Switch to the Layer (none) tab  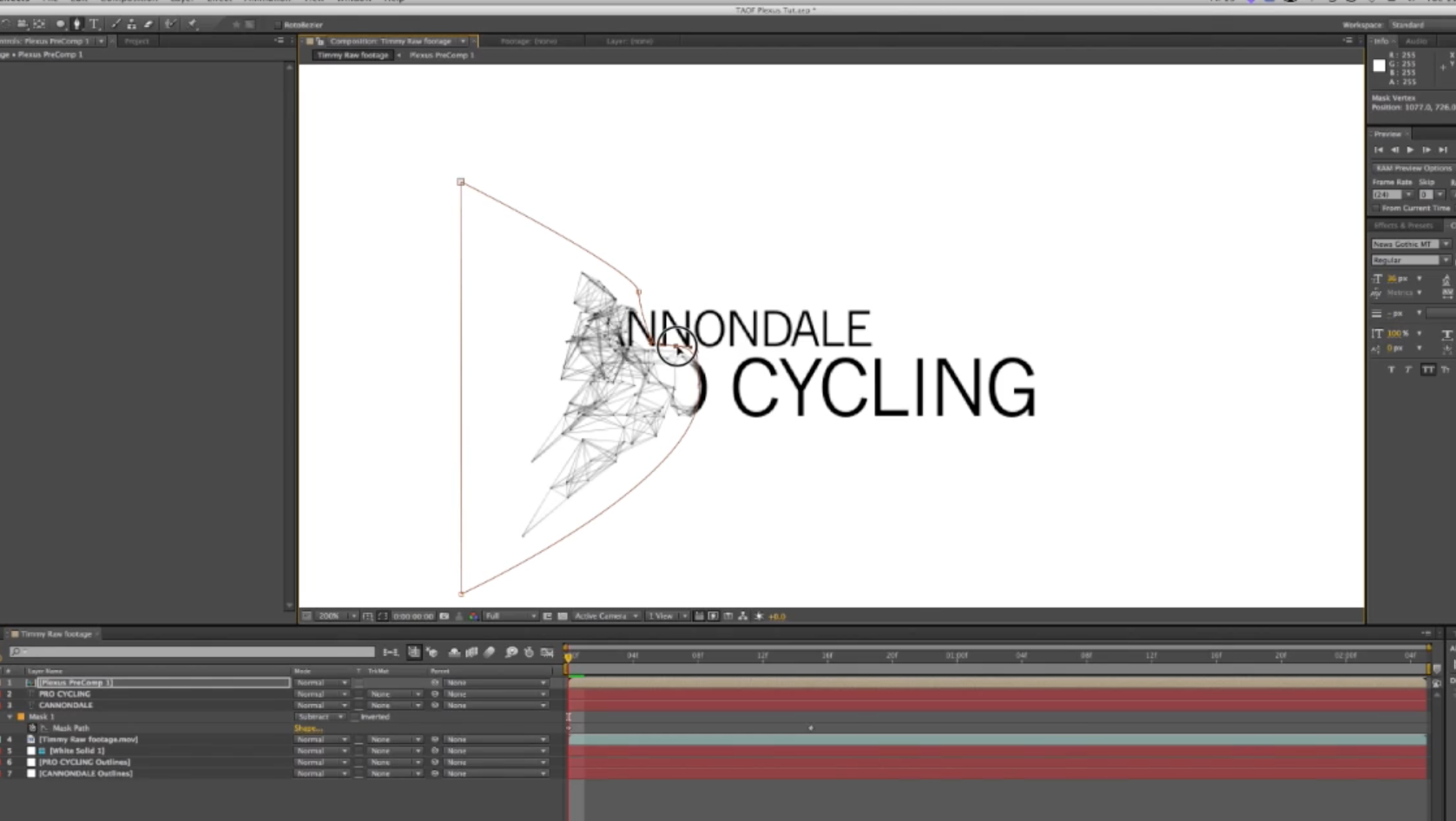[x=629, y=41]
